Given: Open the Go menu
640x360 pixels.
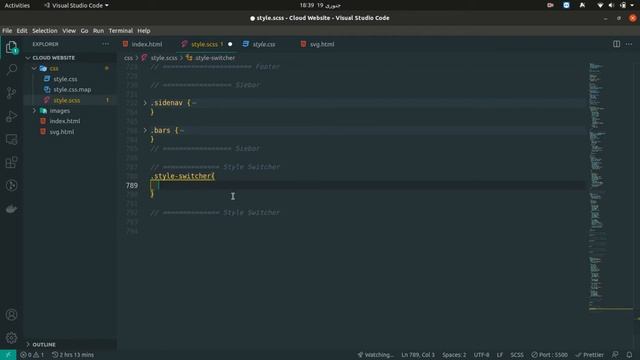Looking at the screenshot, I should point(84,31).
